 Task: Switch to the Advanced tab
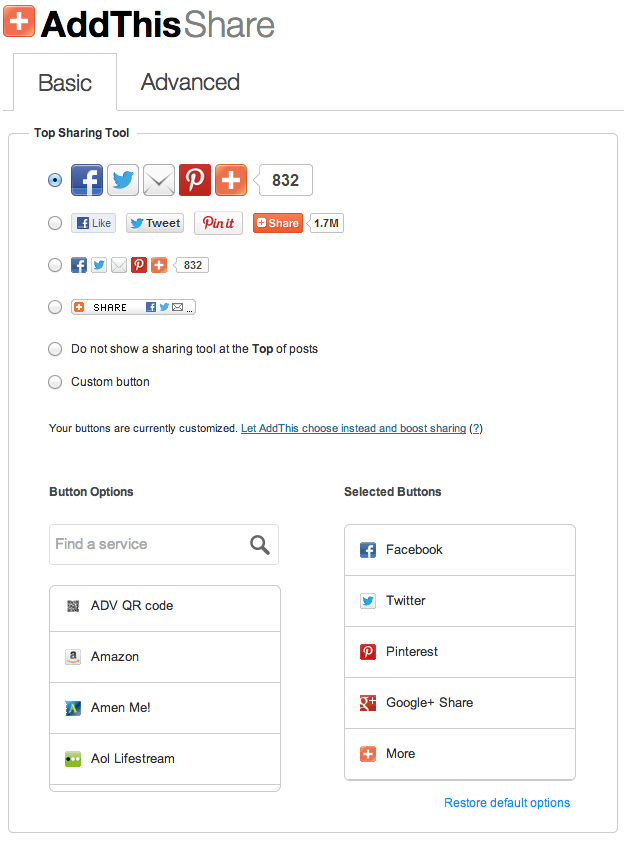(190, 82)
